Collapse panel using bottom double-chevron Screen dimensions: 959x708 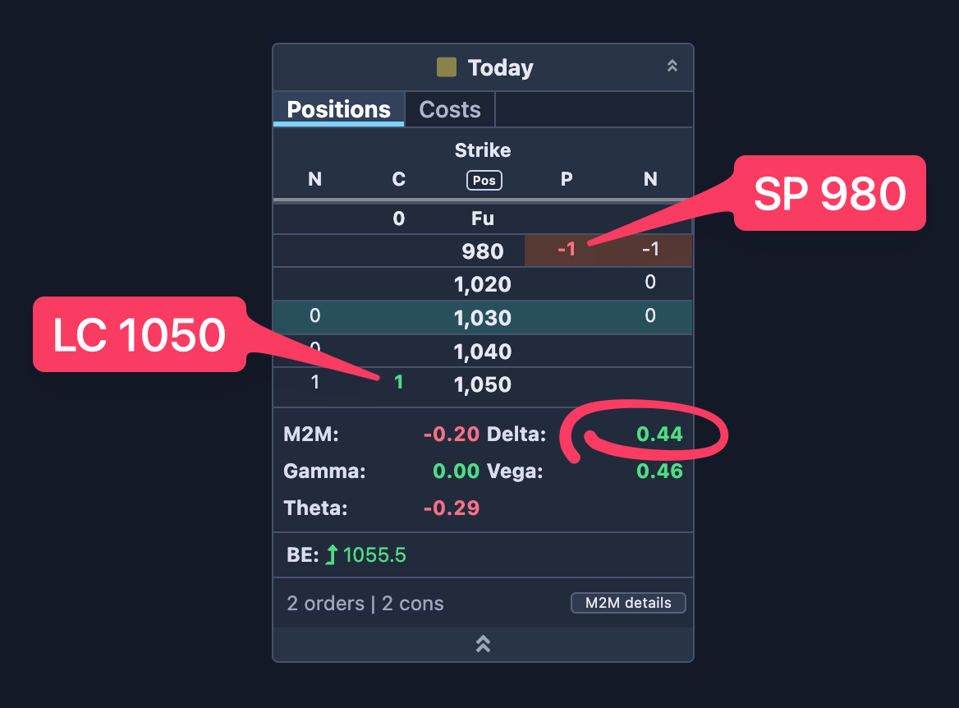(483, 644)
